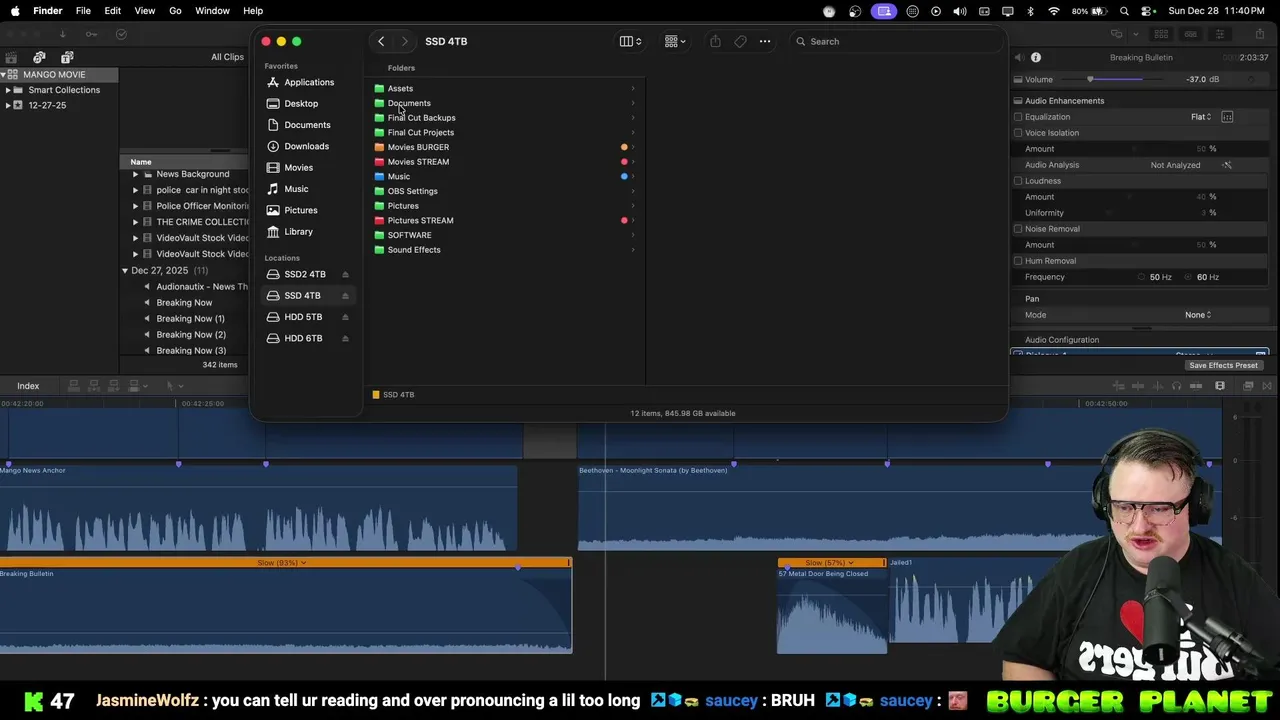Show Photos and Audio sidebar in Final Cut

click(39, 57)
